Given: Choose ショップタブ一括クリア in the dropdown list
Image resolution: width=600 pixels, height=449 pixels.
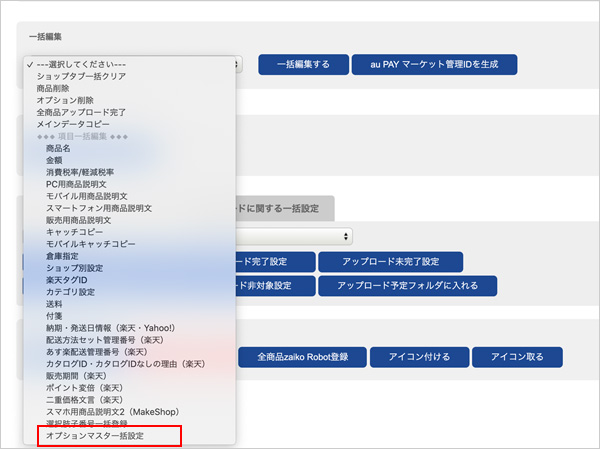Looking at the screenshot, I should pos(82,77).
